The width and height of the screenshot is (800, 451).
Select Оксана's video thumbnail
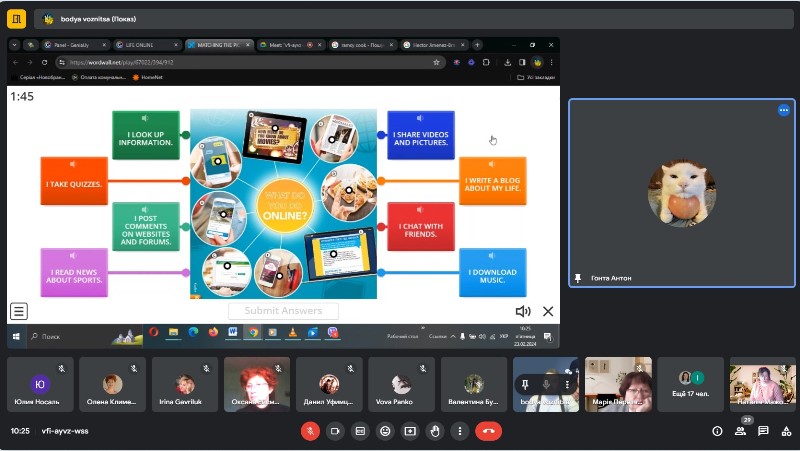[257, 384]
